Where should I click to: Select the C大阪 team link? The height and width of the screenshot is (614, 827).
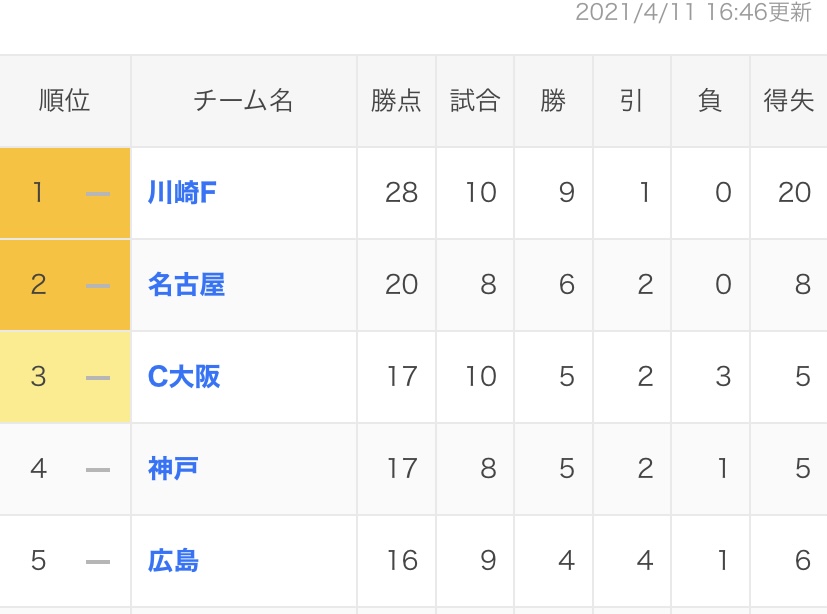[x=184, y=377]
